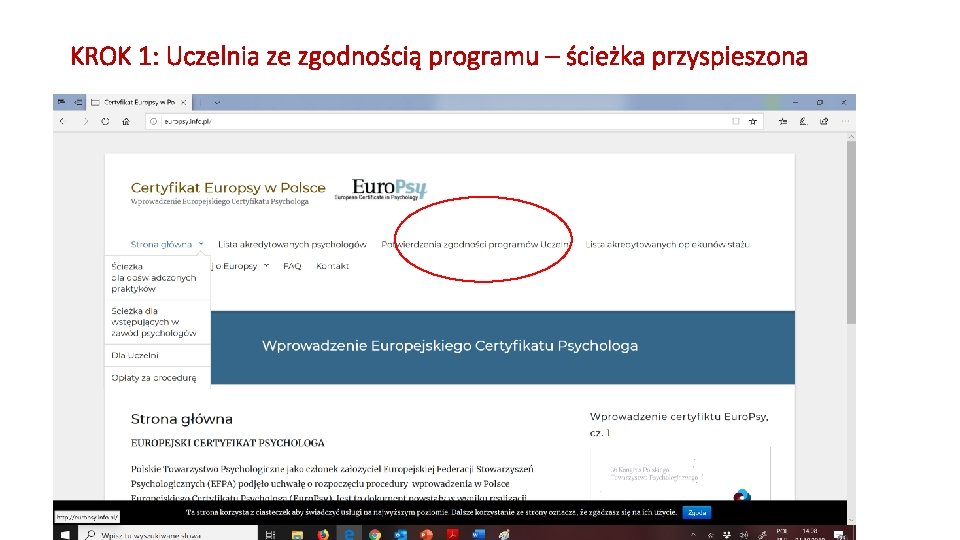Open a new tab with plus button

coord(201,102)
